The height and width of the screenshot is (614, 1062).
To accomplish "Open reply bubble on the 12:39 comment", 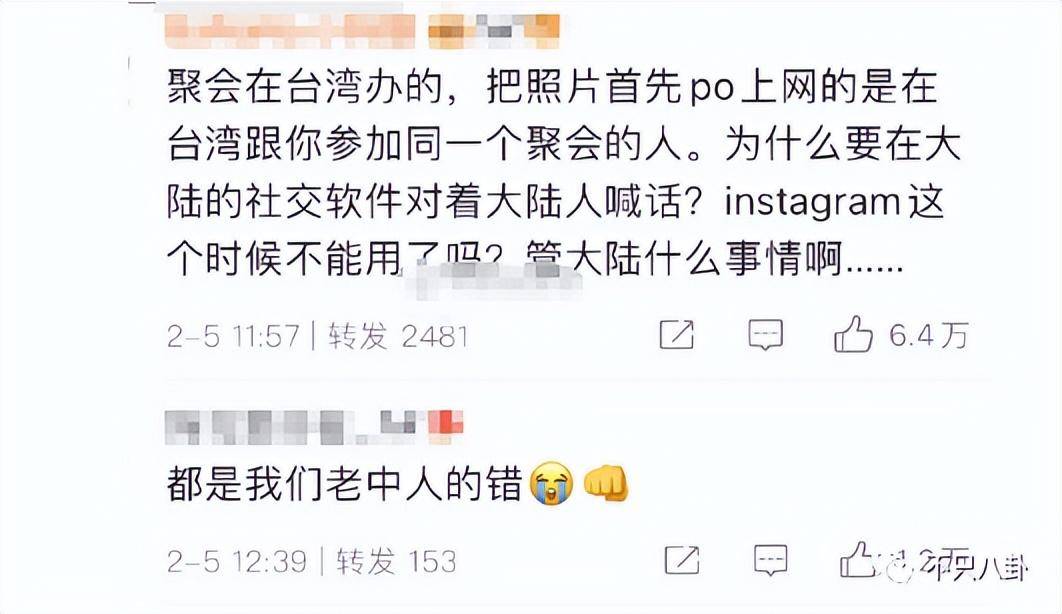I will tap(771, 561).
